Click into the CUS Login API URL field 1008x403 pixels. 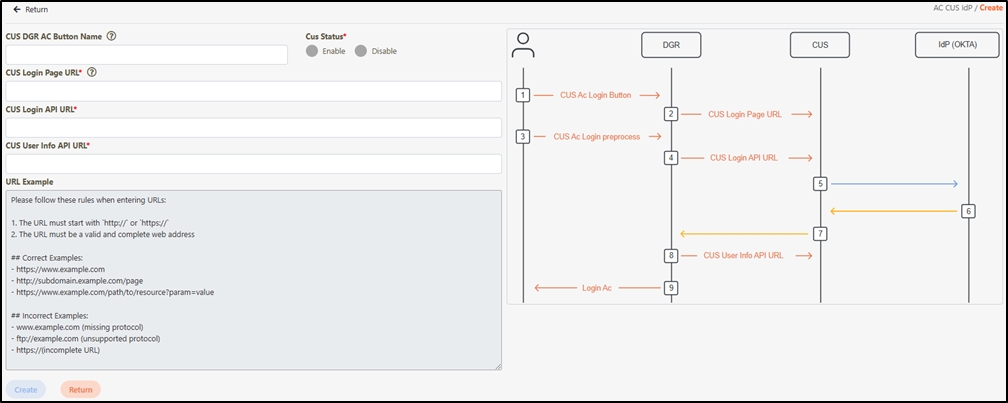253,127
